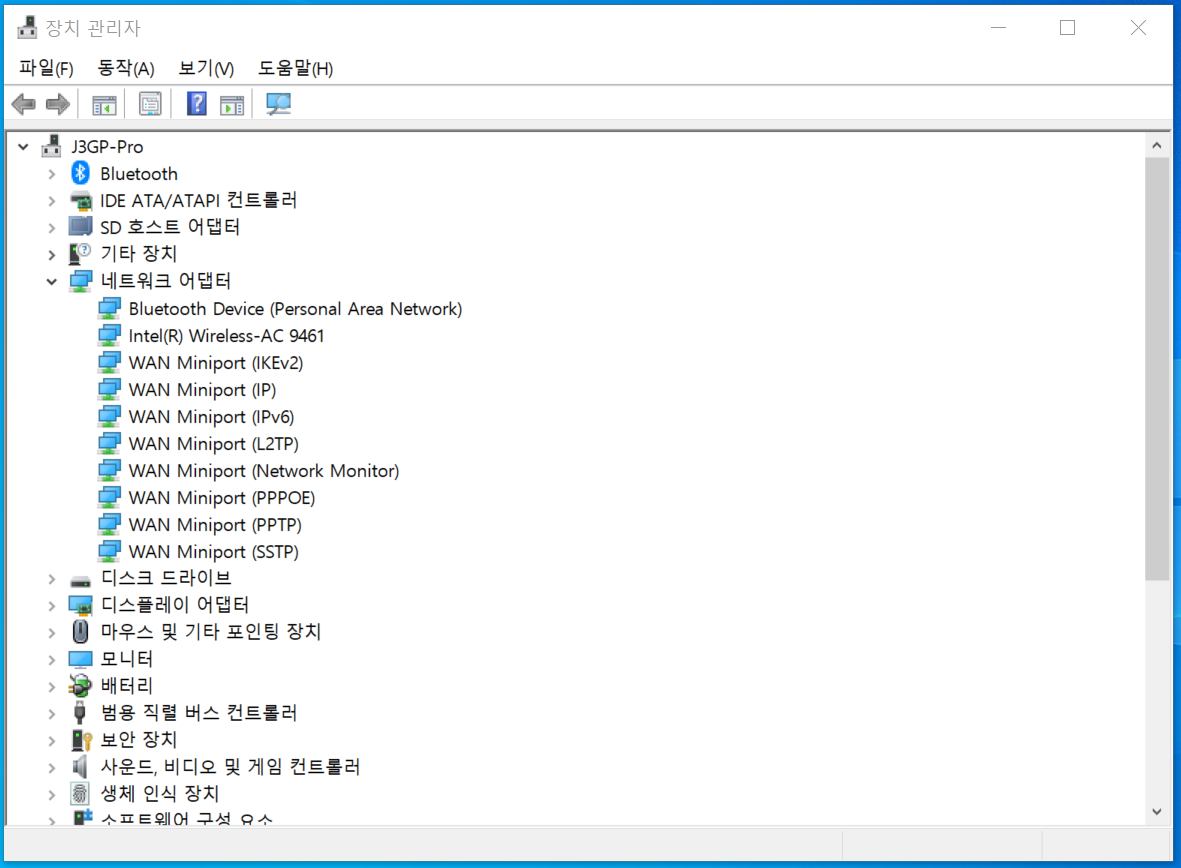The width and height of the screenshot is (1181, 868).
Task: Click the speaker icon beside 사운드, 비디오 및 게임 컨트롤러
Action: coord(80,766)
